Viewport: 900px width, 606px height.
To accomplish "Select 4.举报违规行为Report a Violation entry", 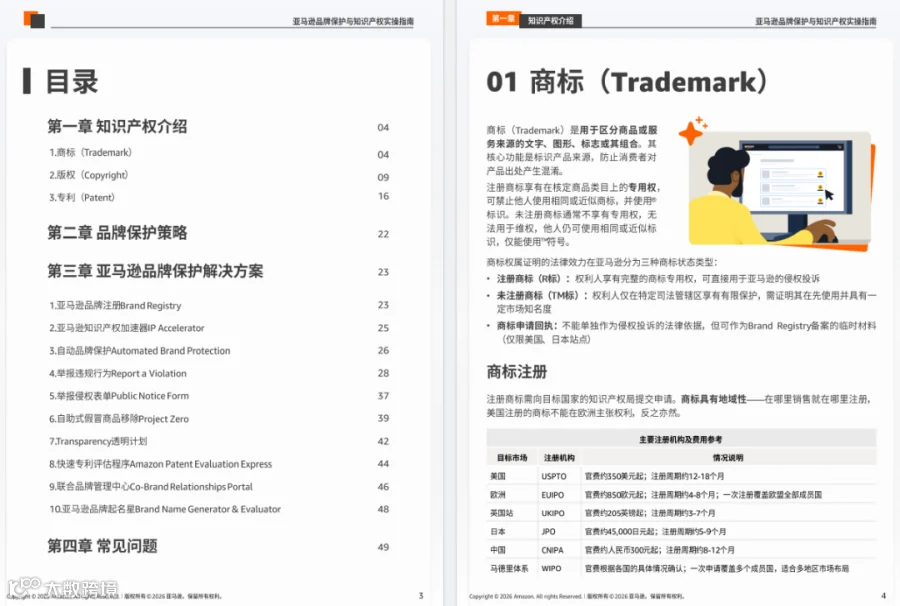I will tap(118, 374).
